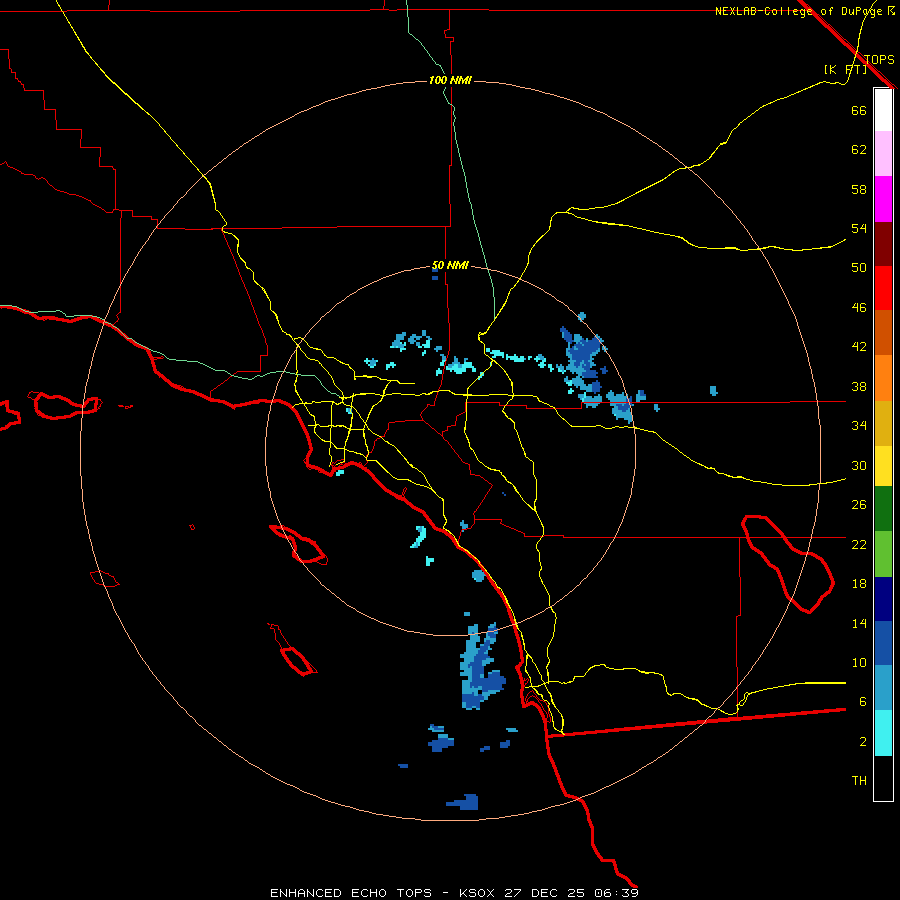Click the light blue legend swatch

[883, 688]
